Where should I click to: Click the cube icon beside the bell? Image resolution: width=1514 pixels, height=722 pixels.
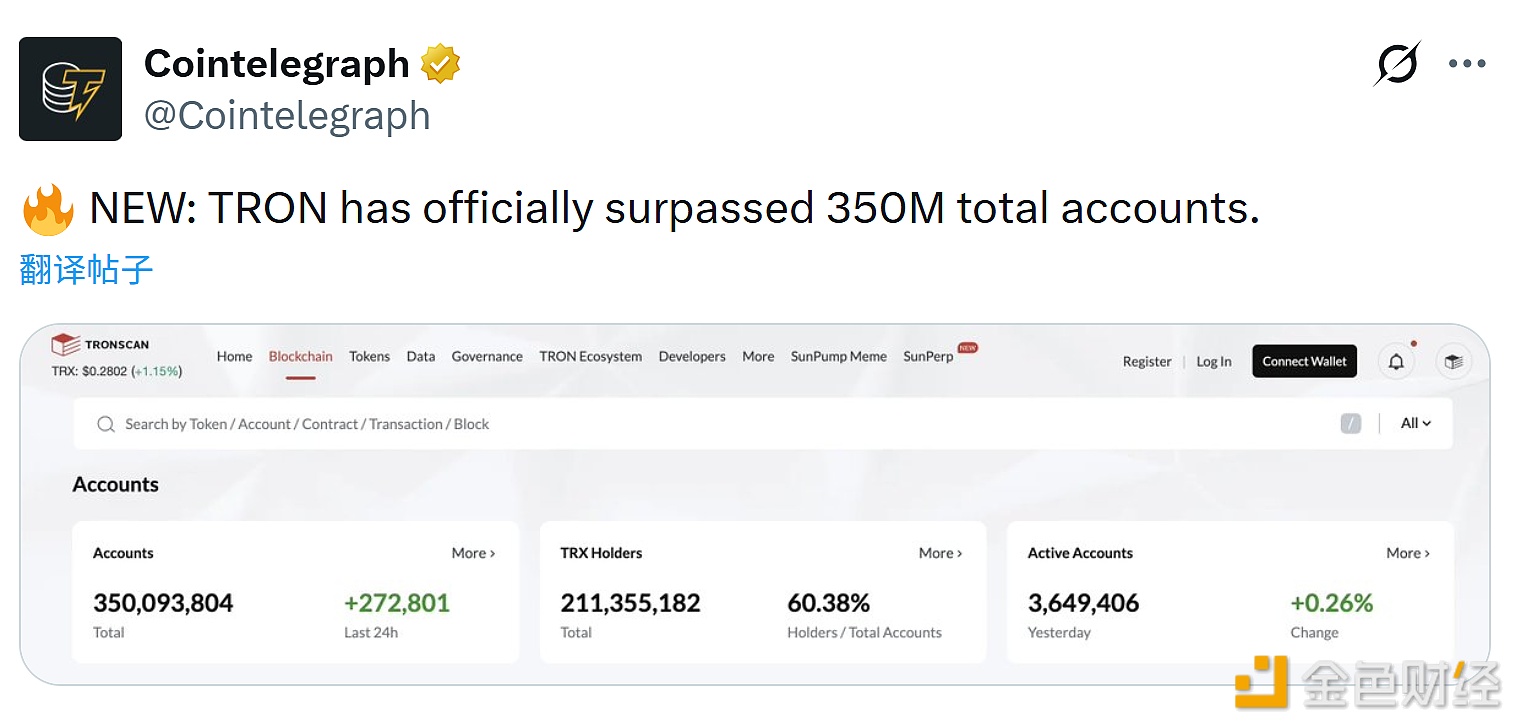coord(1453,362)
